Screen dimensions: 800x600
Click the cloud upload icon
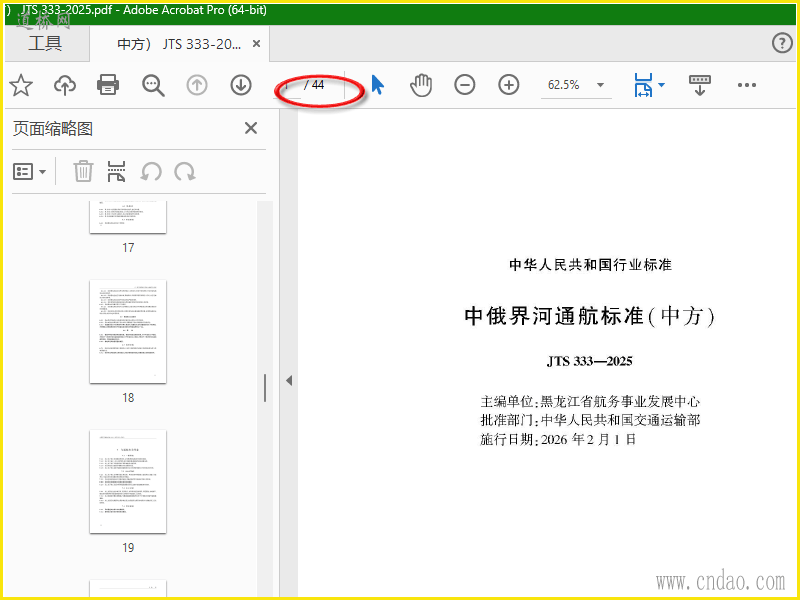tap(65, 85)
